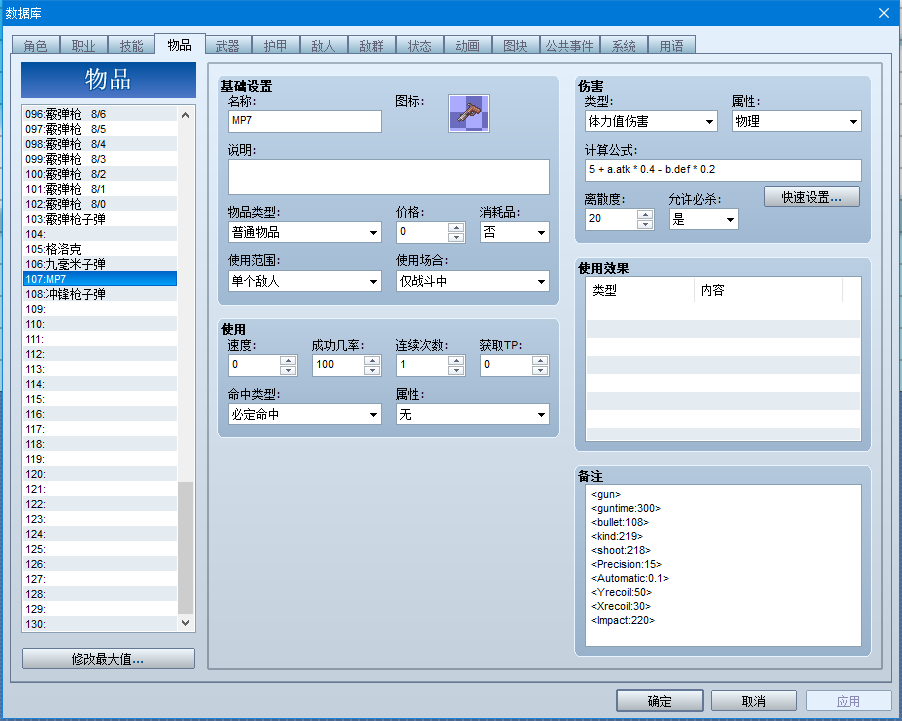Click the 快速设置 button
The width and height of the screenshot is (902, 721).
(x=812, y=197)
